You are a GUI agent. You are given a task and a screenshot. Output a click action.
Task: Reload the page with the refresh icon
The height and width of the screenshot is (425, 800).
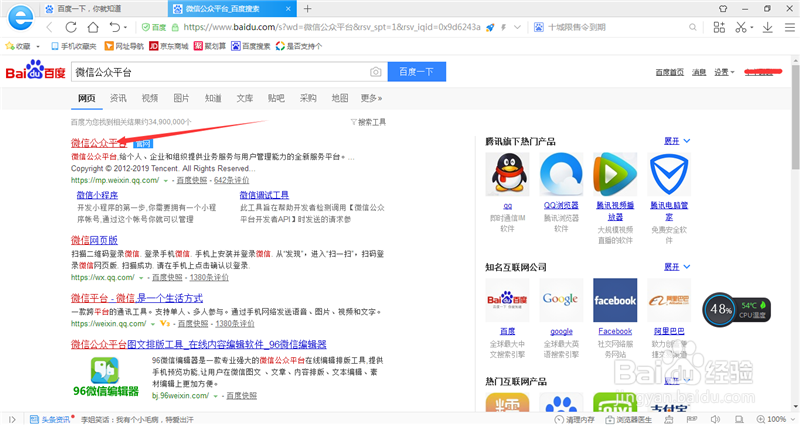coord(71,27)
